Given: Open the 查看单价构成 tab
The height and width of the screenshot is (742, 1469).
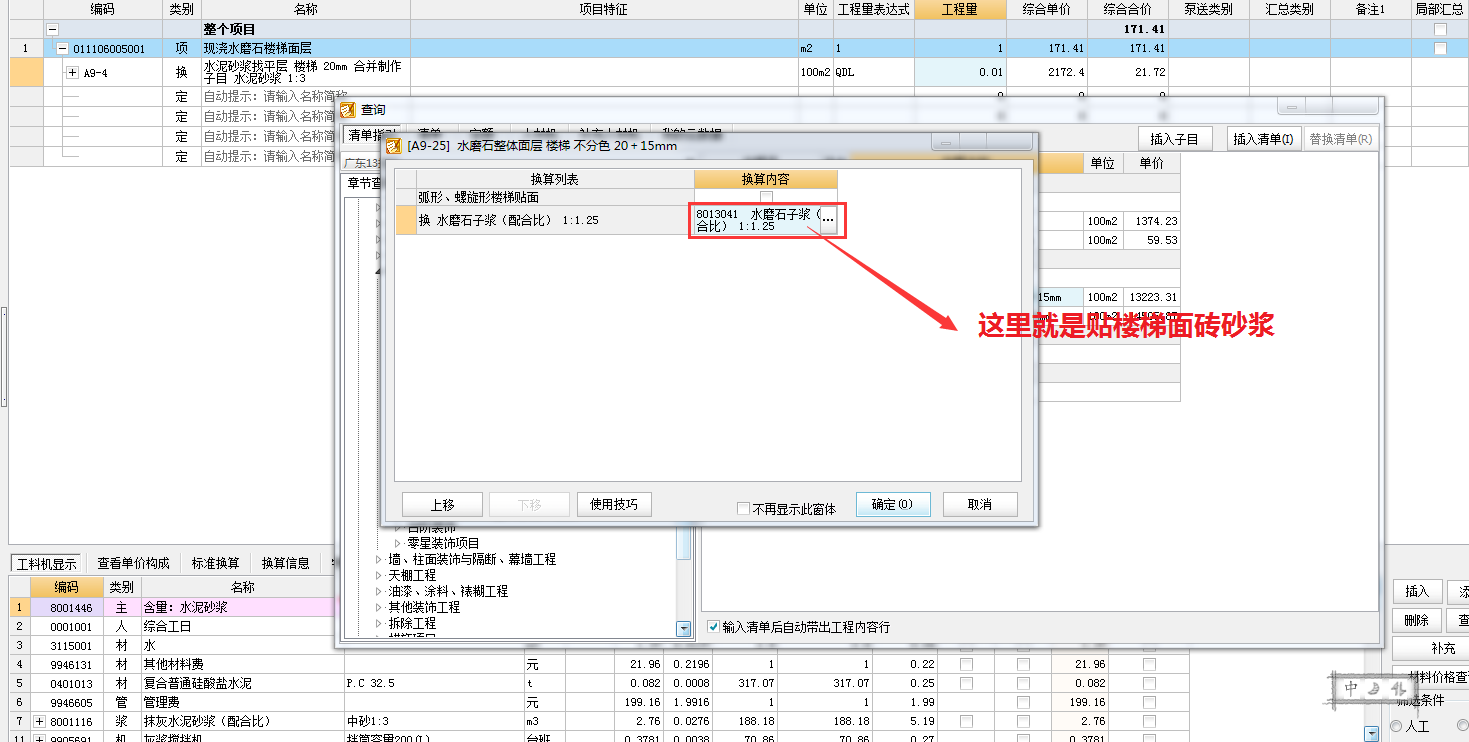Looking at the screenshot, I should click(133, 563).
